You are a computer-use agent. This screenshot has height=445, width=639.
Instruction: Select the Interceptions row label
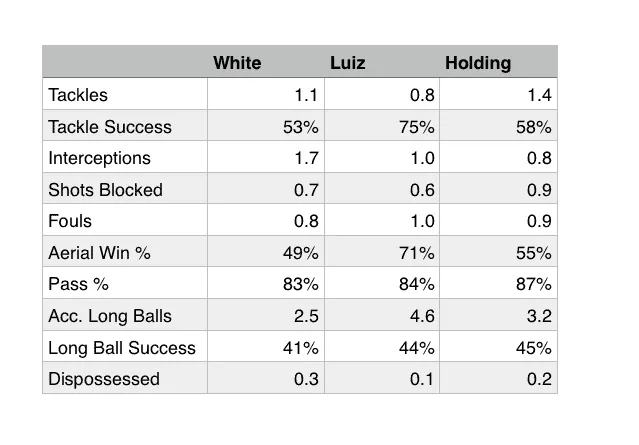pos(100,158)
